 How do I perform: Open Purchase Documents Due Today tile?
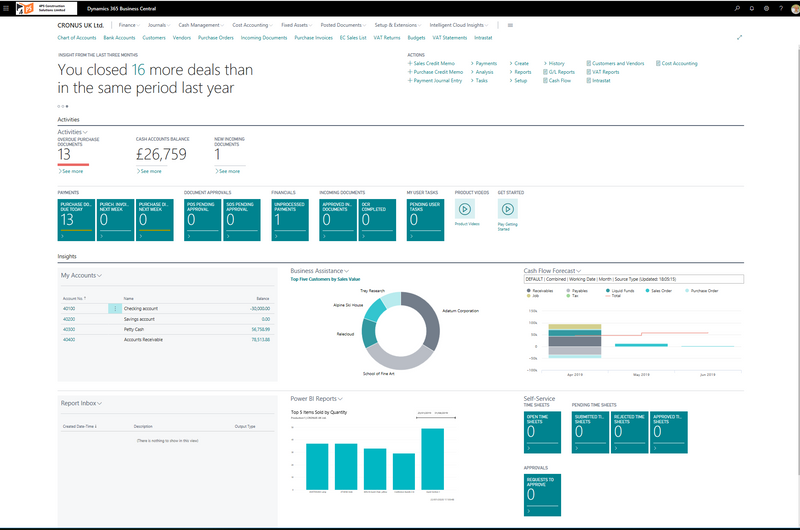[x=76, y=220]
